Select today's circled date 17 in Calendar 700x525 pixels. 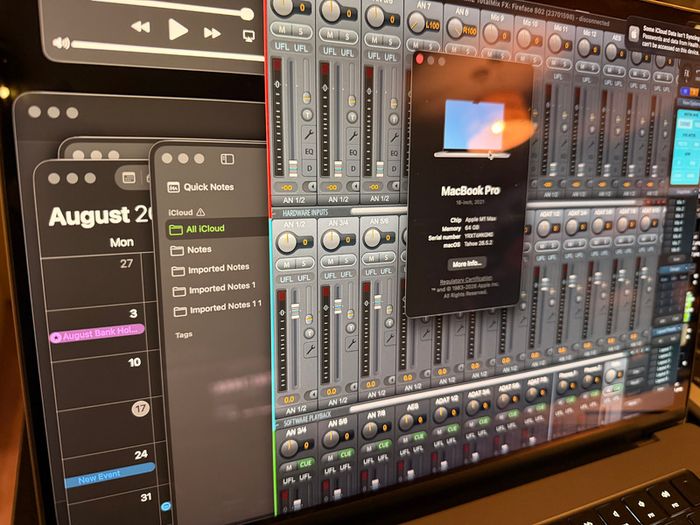pyautogui.click(x=140, y=408)
